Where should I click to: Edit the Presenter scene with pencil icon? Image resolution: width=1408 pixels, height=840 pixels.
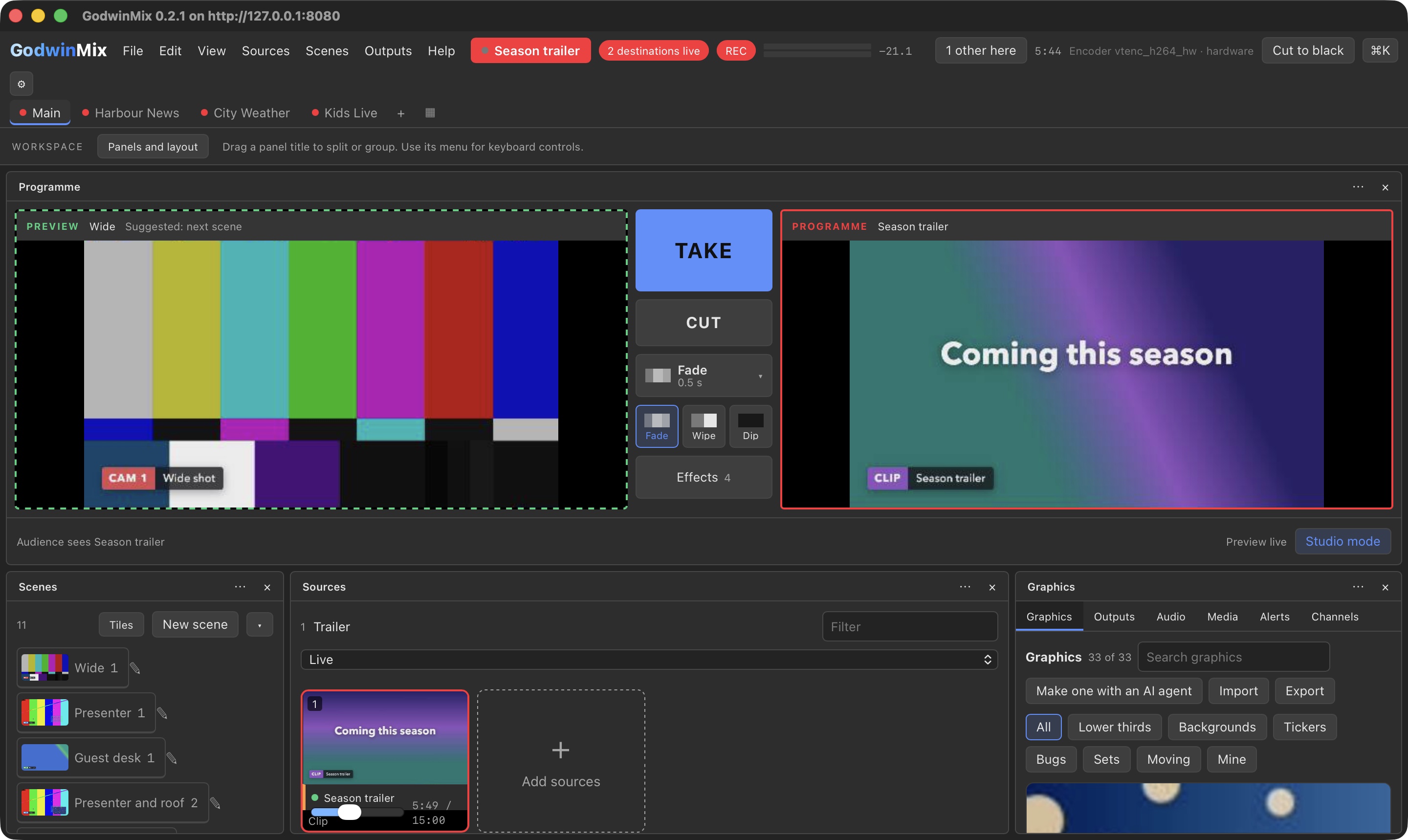[x=162, y=713]
